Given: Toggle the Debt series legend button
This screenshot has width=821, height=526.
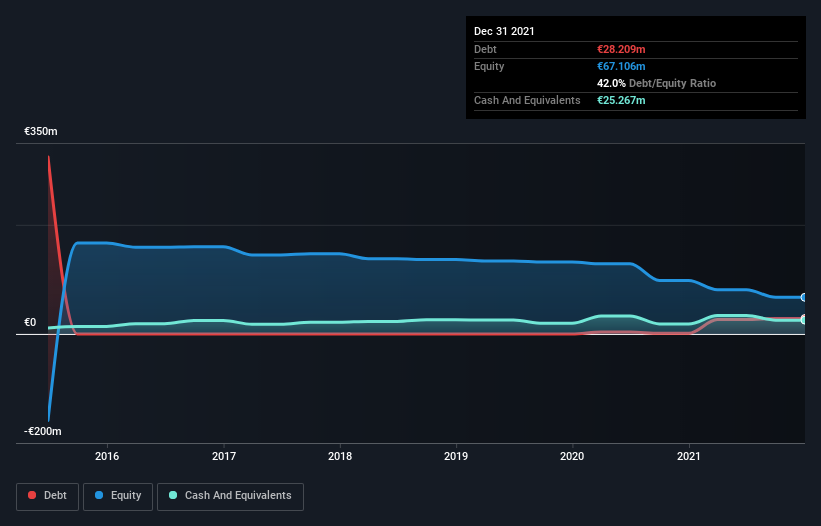Looking at the screenshot, I should pos(47,496).
